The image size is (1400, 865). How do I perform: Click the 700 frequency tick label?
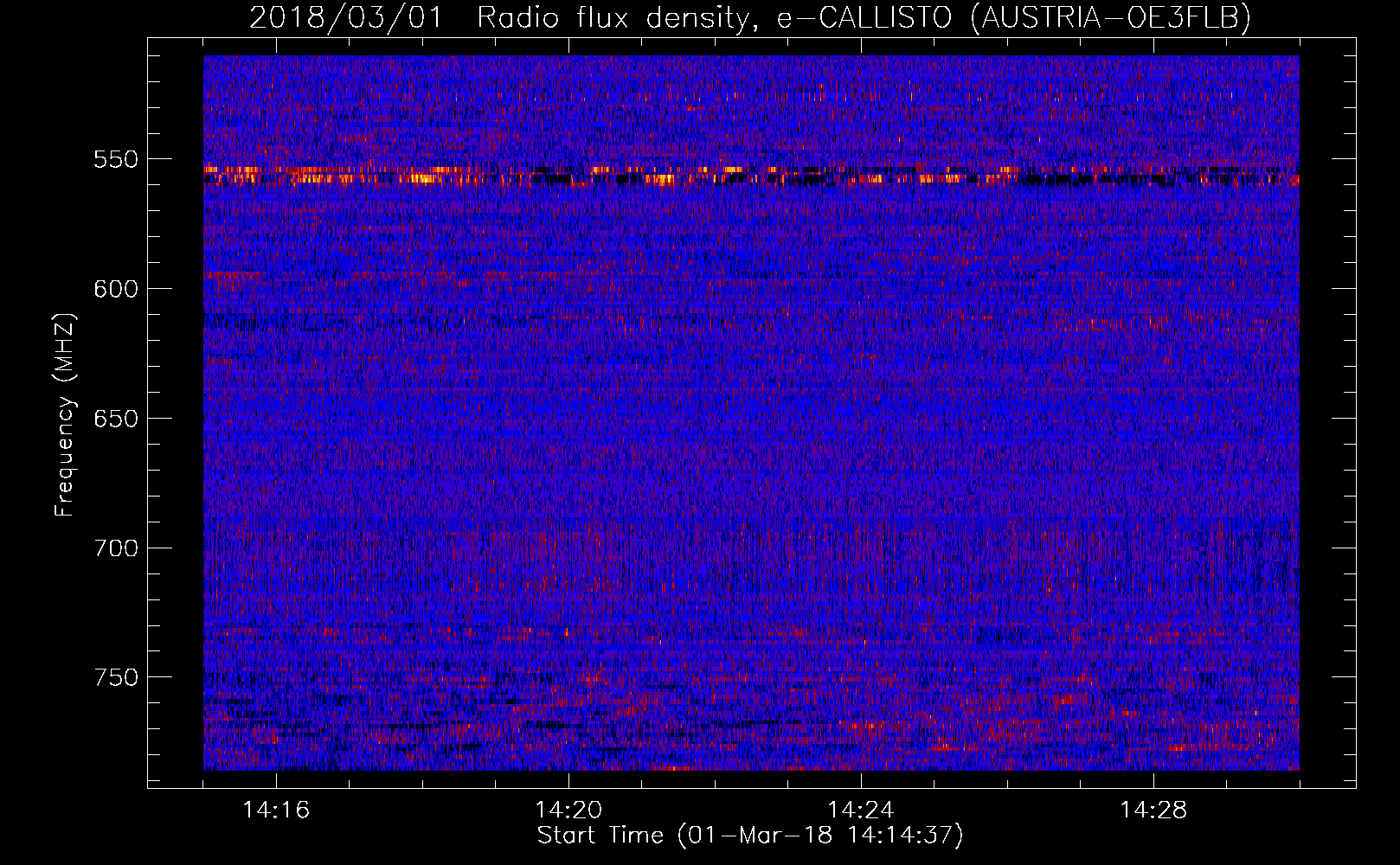[116, 548]
